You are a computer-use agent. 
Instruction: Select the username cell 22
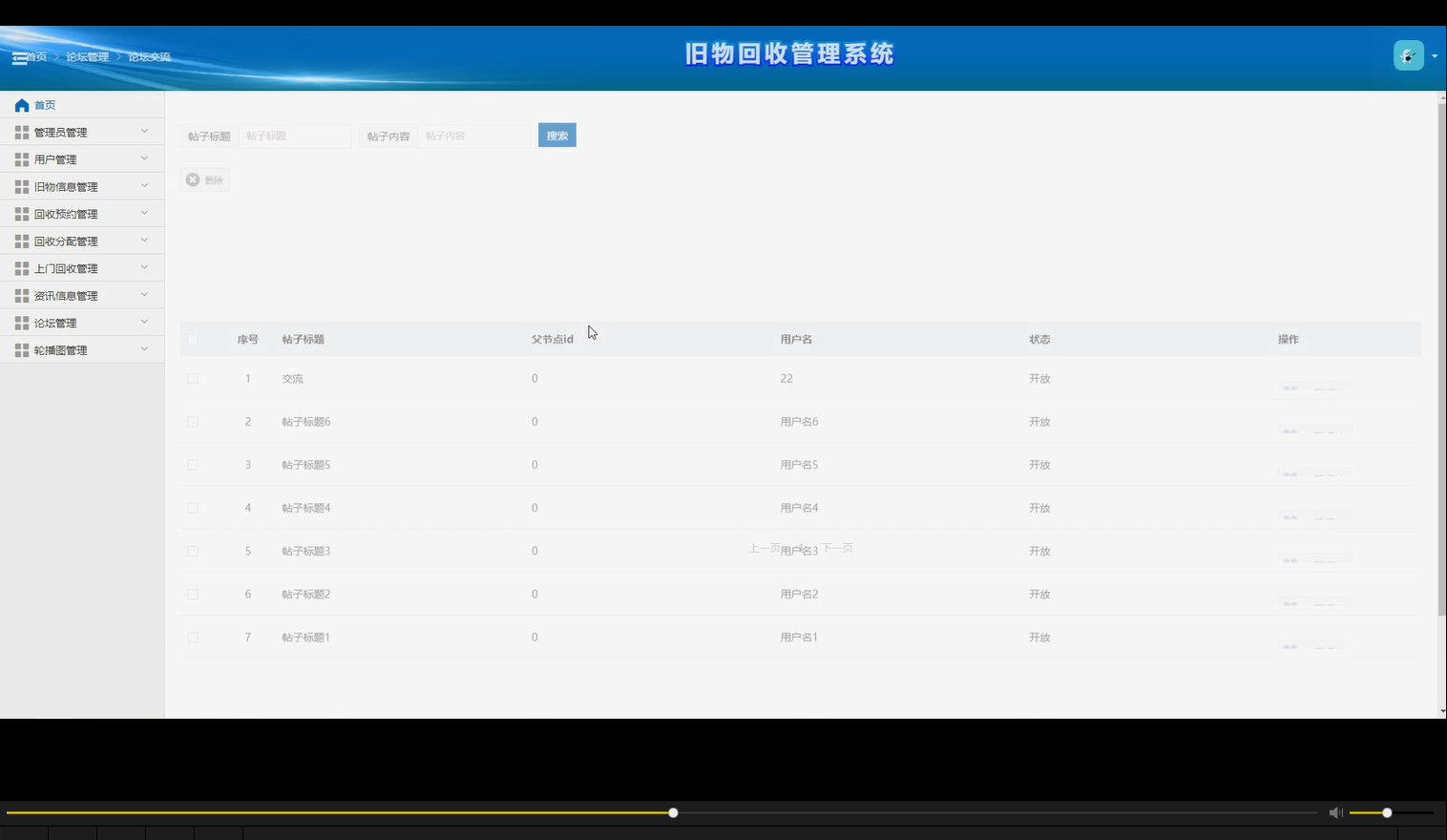click(786, 379)
